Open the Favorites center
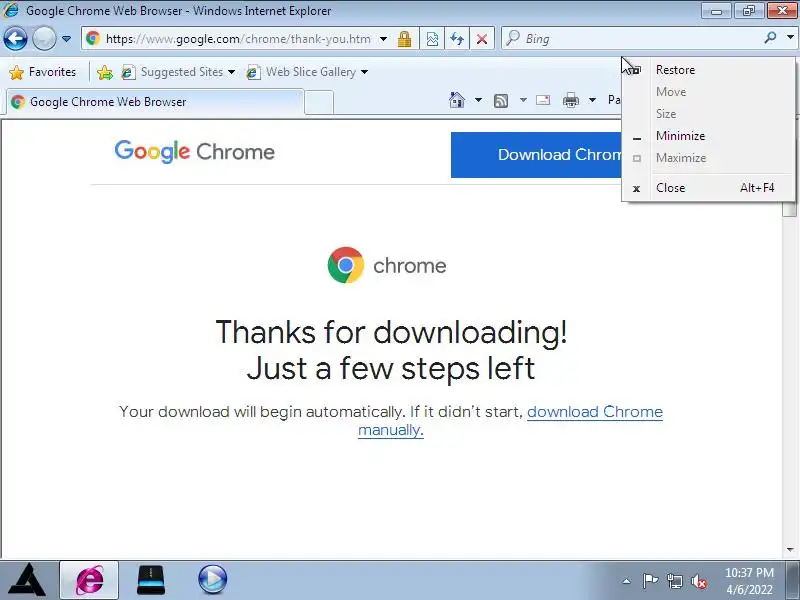 click(43, 72)
